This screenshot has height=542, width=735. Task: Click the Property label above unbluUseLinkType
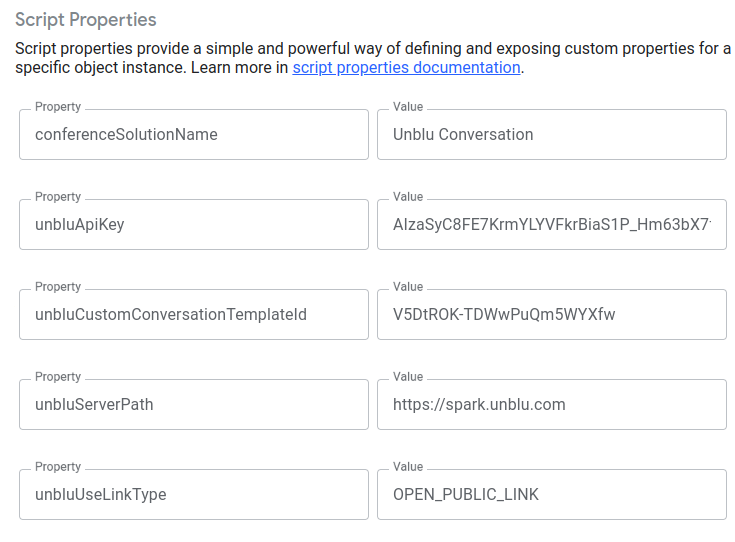pos(58,467)
